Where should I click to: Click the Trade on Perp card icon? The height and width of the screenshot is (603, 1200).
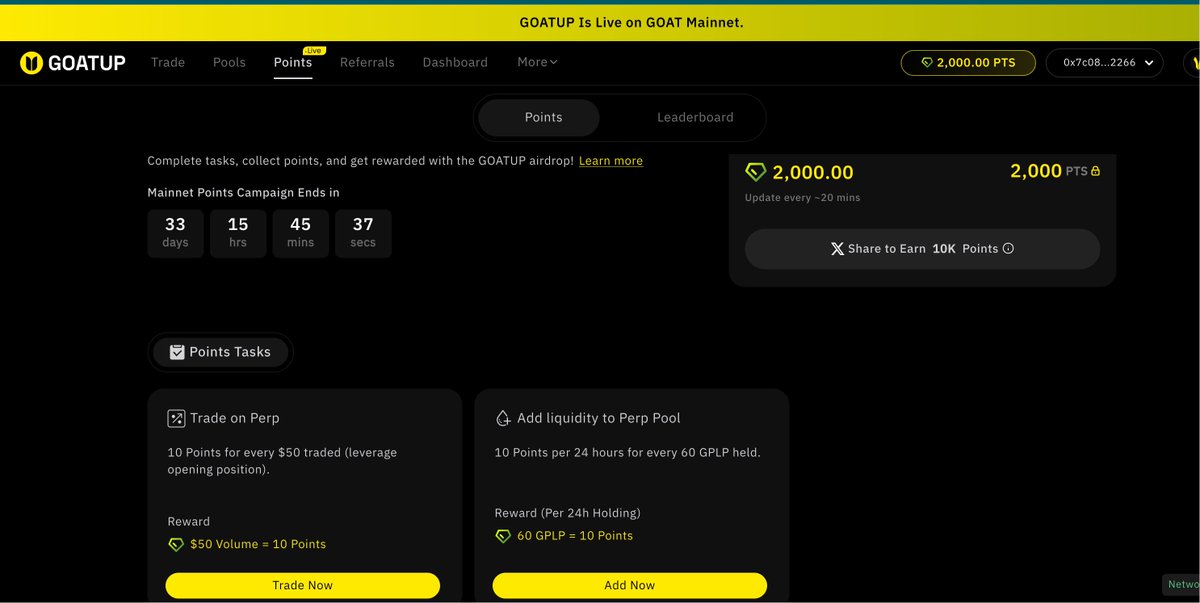pos(176,419)
